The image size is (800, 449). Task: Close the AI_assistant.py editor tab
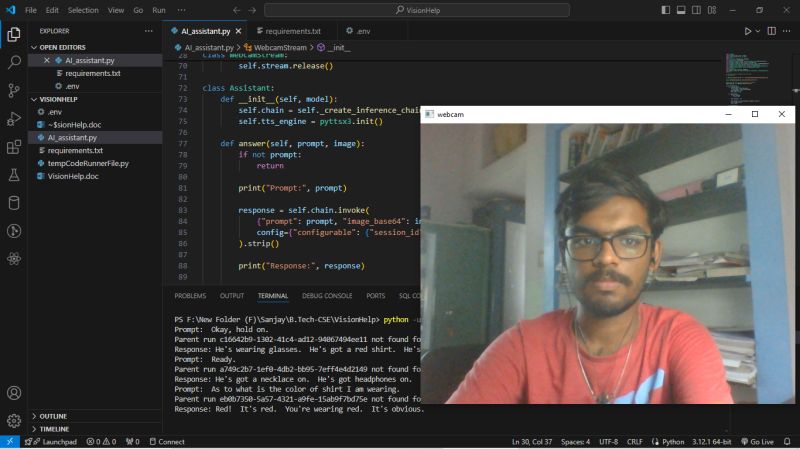[238, 31]
